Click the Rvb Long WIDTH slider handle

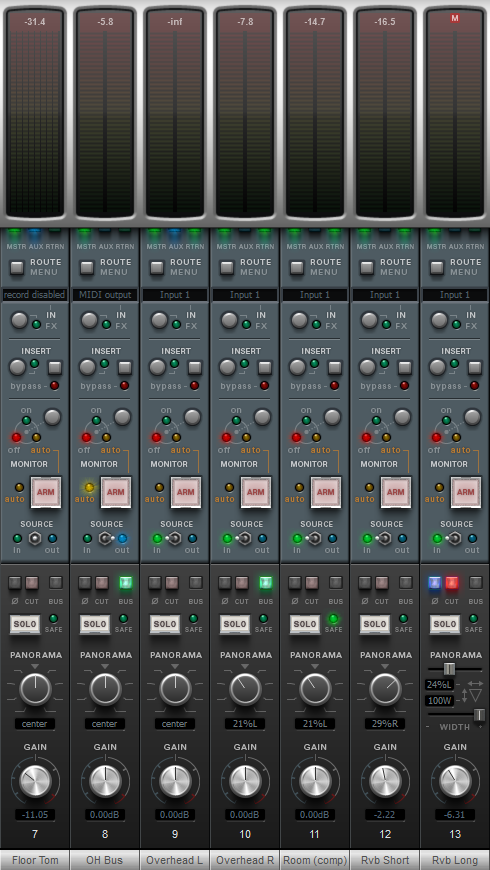(x=479, y=715)
